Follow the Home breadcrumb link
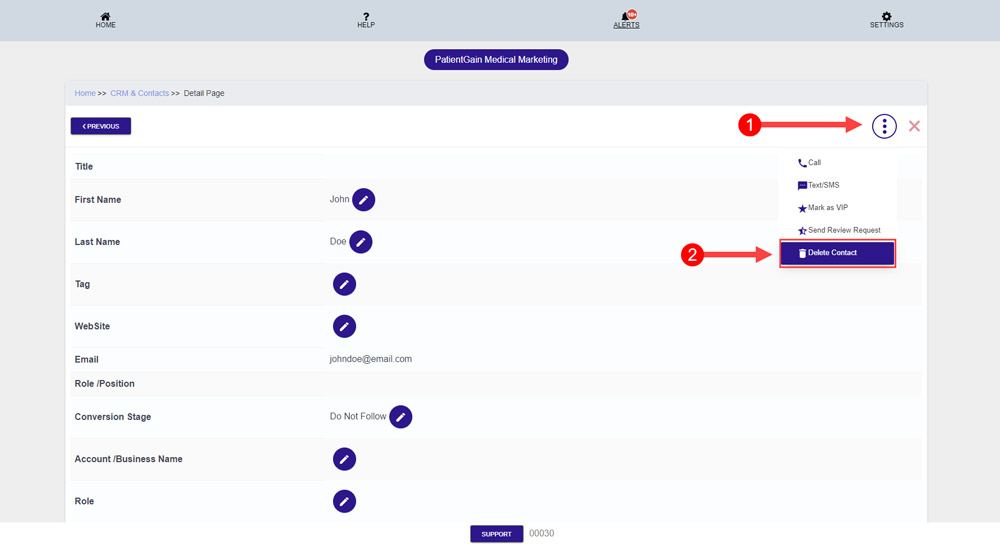This screenshot has height=544, width=1000. [x=85, y=93]
